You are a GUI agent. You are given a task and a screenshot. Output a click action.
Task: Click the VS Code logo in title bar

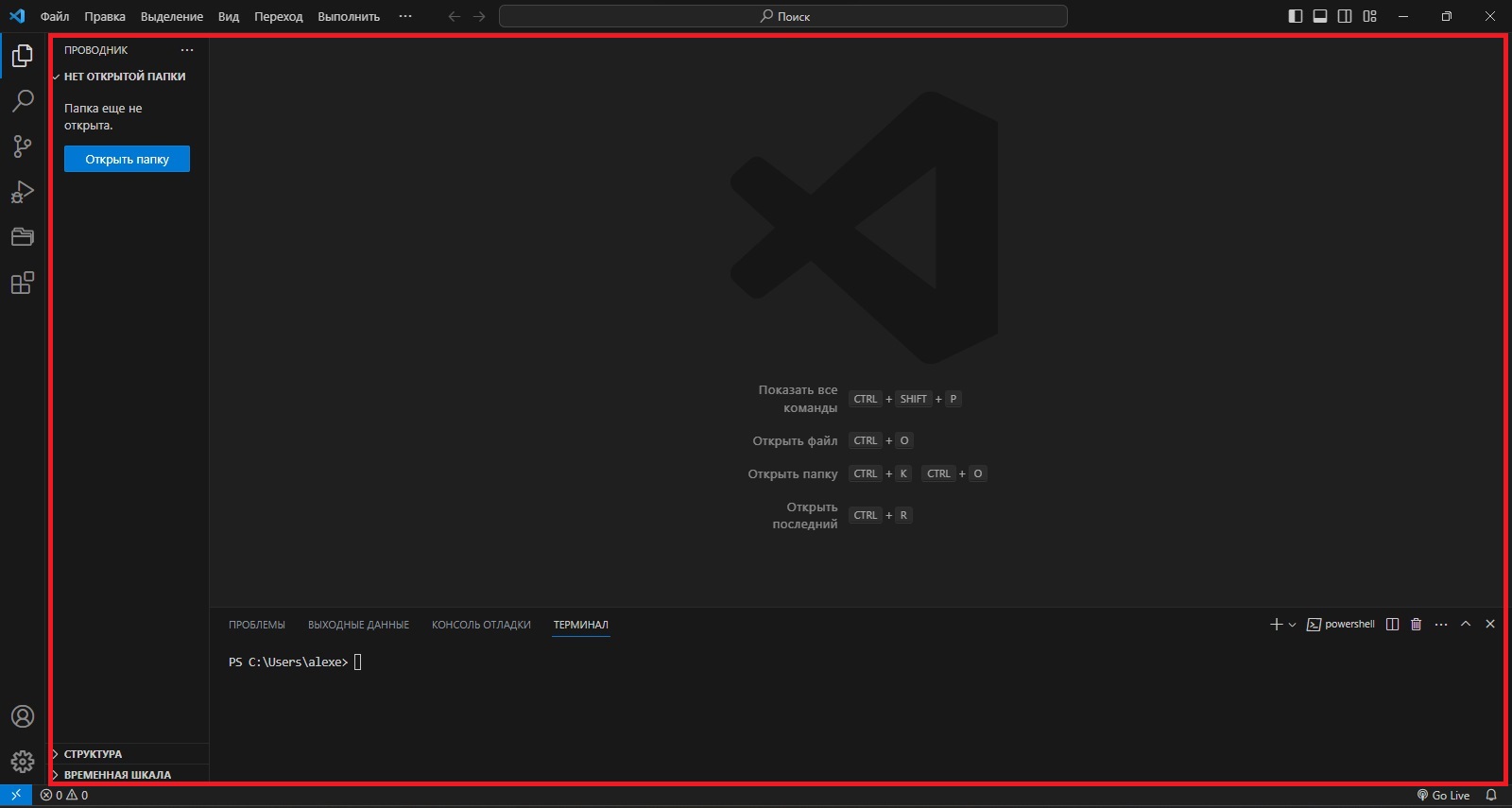pos(17,16)
